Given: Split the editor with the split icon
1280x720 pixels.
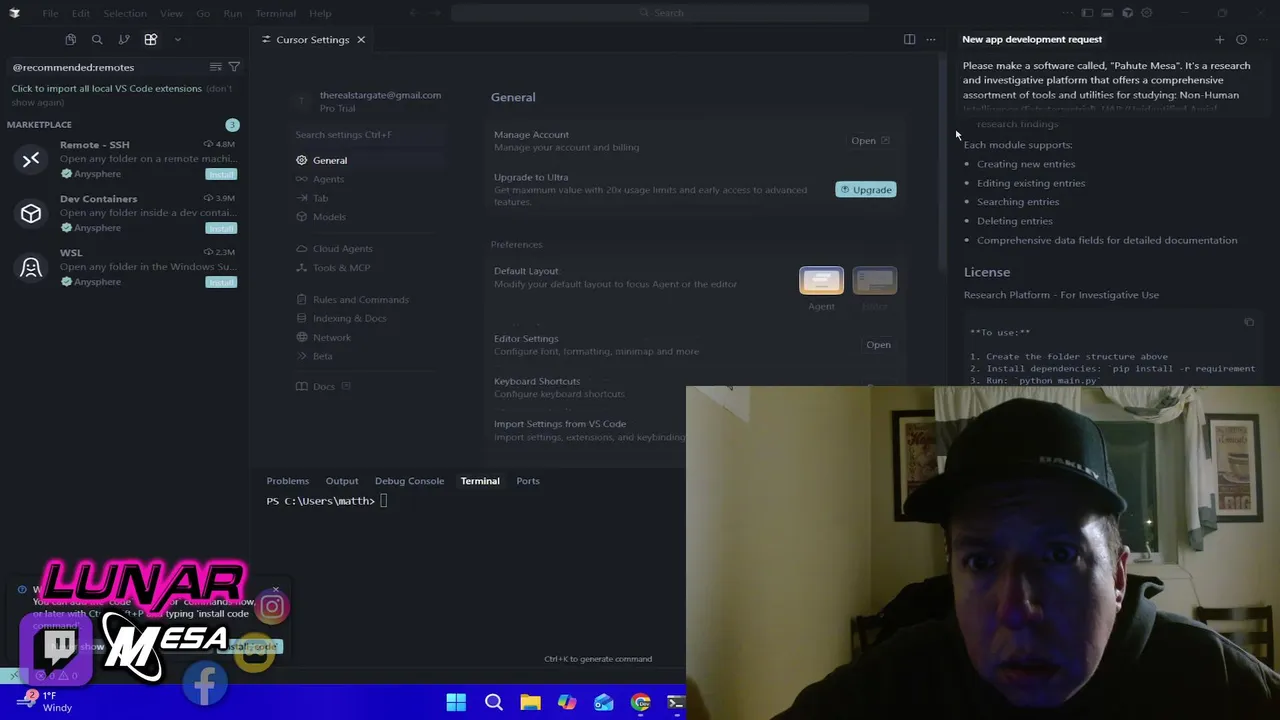Looking at the screenshot, I should click(909, 39).
